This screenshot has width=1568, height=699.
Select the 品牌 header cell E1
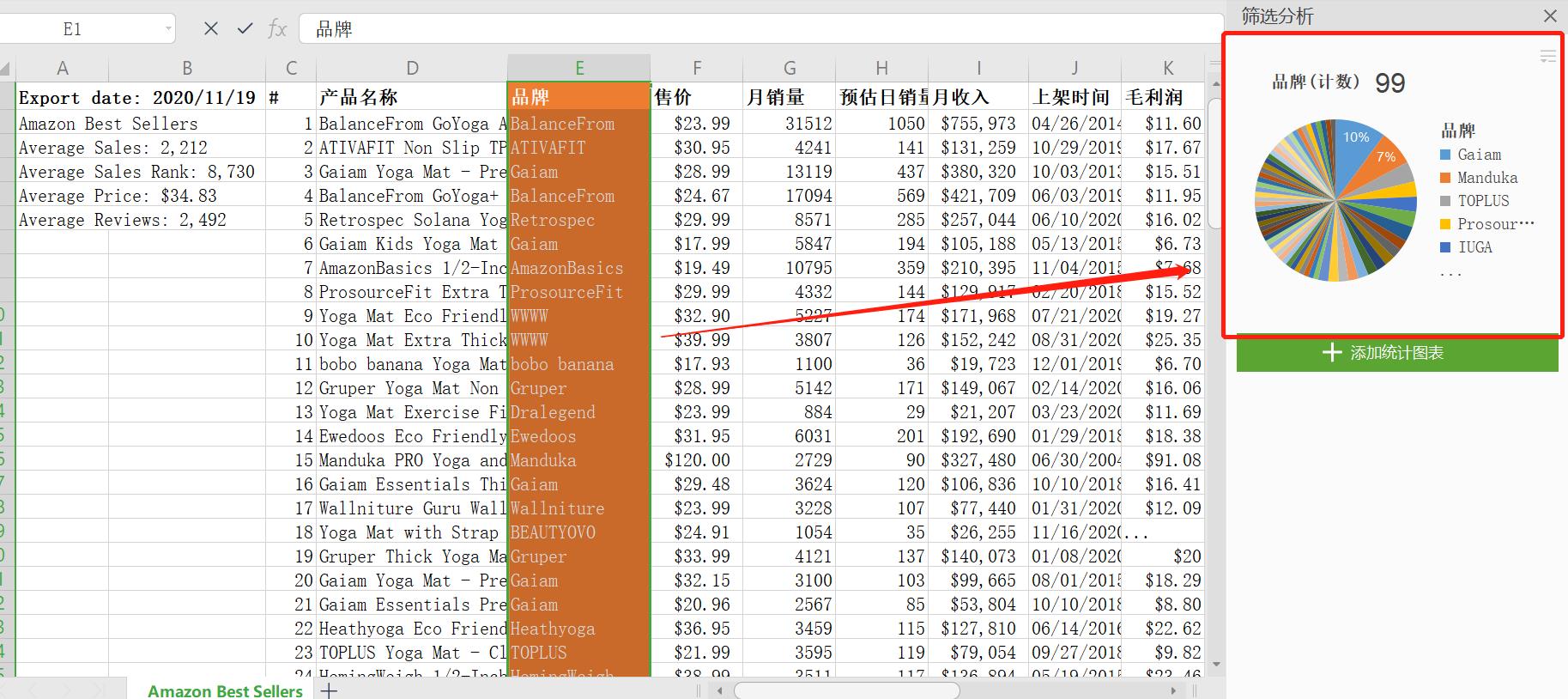tap(579, 97)
